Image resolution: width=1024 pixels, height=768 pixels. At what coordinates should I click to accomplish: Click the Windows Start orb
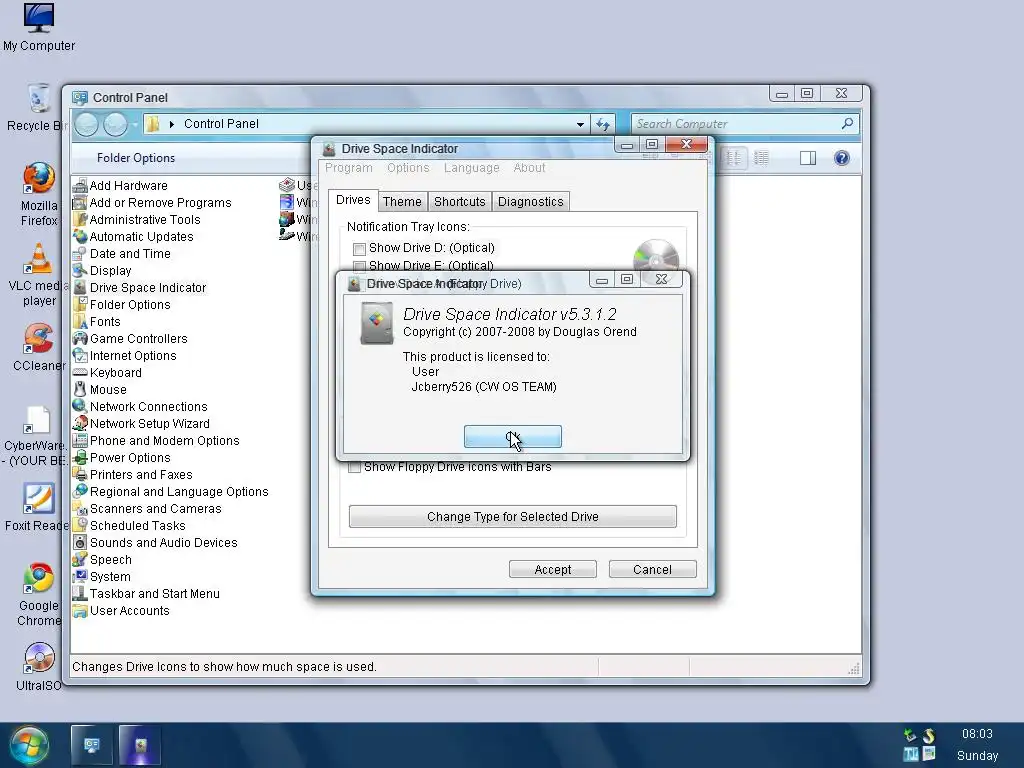29,746
